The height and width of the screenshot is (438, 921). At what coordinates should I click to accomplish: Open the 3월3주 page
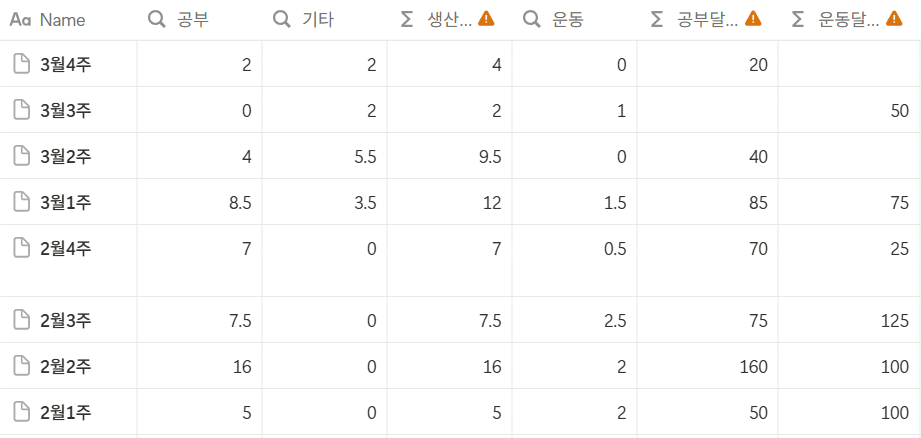[x=66, y=110]
